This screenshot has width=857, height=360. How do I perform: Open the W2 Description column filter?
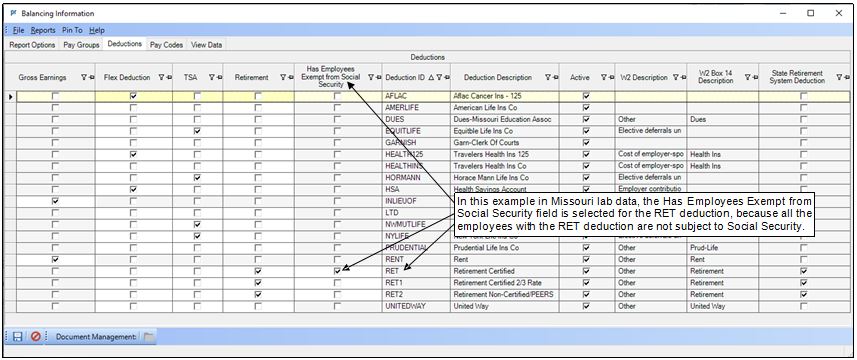676,78
